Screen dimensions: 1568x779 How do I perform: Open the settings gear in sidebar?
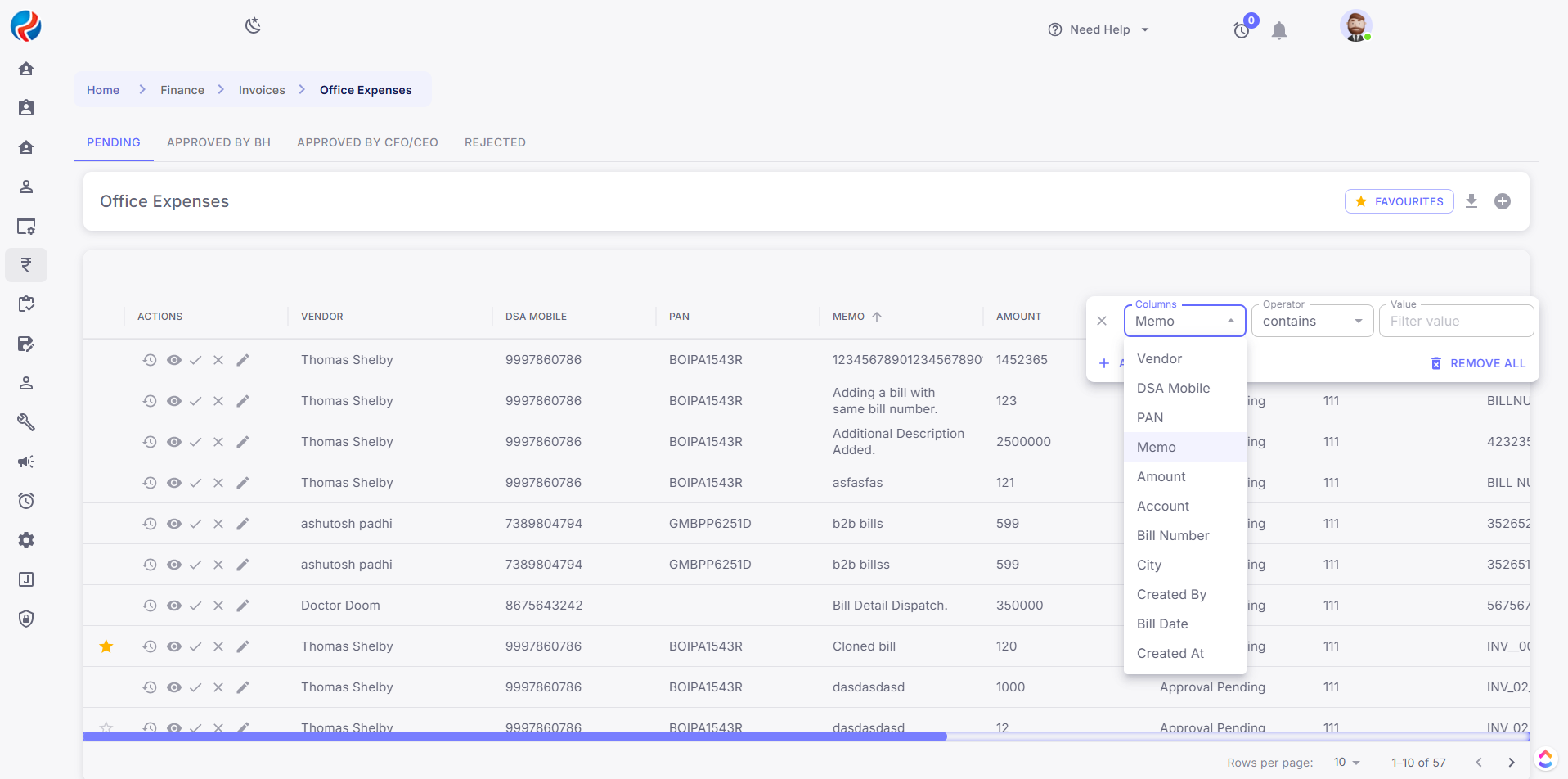26,540
